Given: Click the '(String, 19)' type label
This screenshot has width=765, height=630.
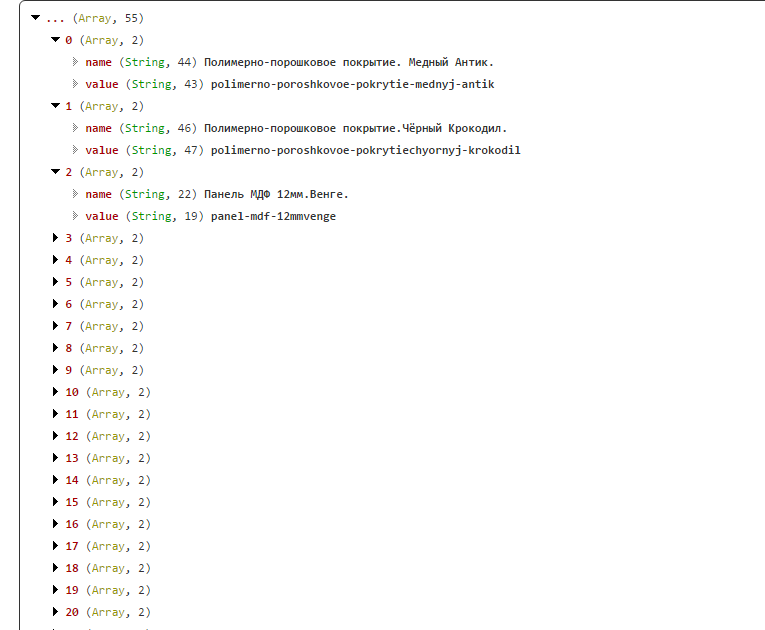Looking at the screenshot, I should tap(165, 216).
